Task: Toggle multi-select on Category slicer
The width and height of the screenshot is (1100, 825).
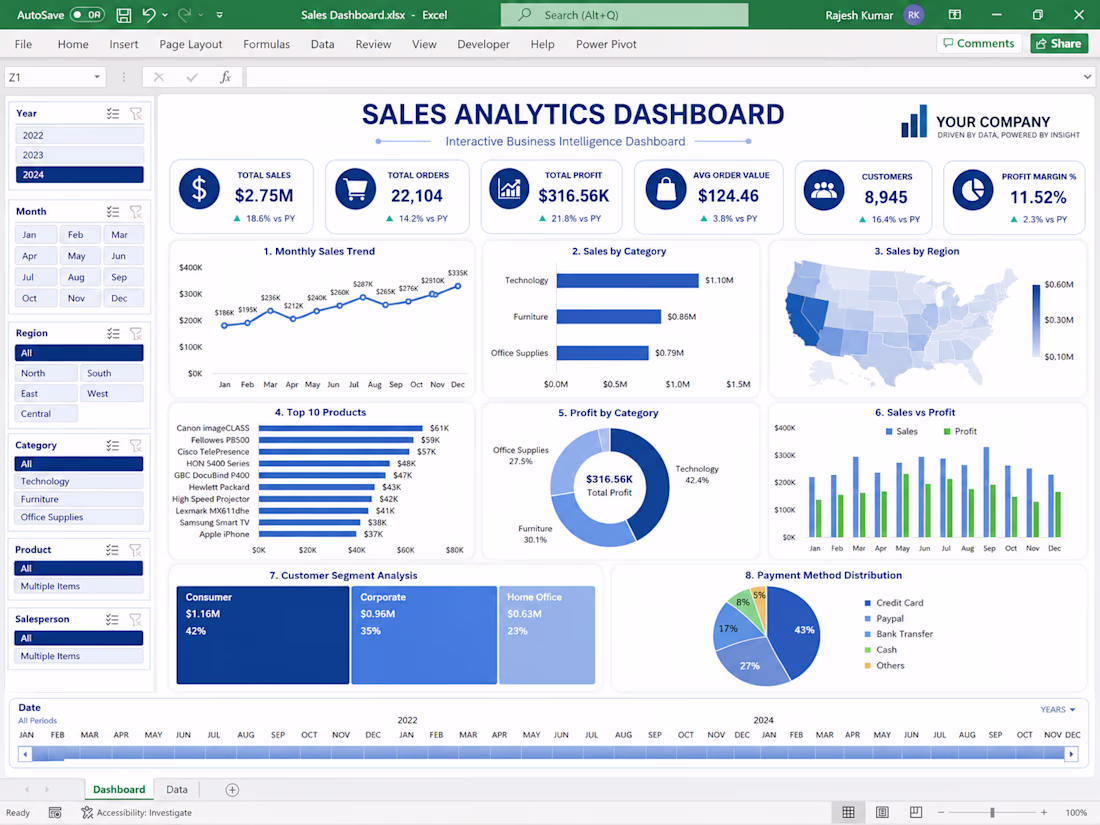Action: (x=112, y=445)
